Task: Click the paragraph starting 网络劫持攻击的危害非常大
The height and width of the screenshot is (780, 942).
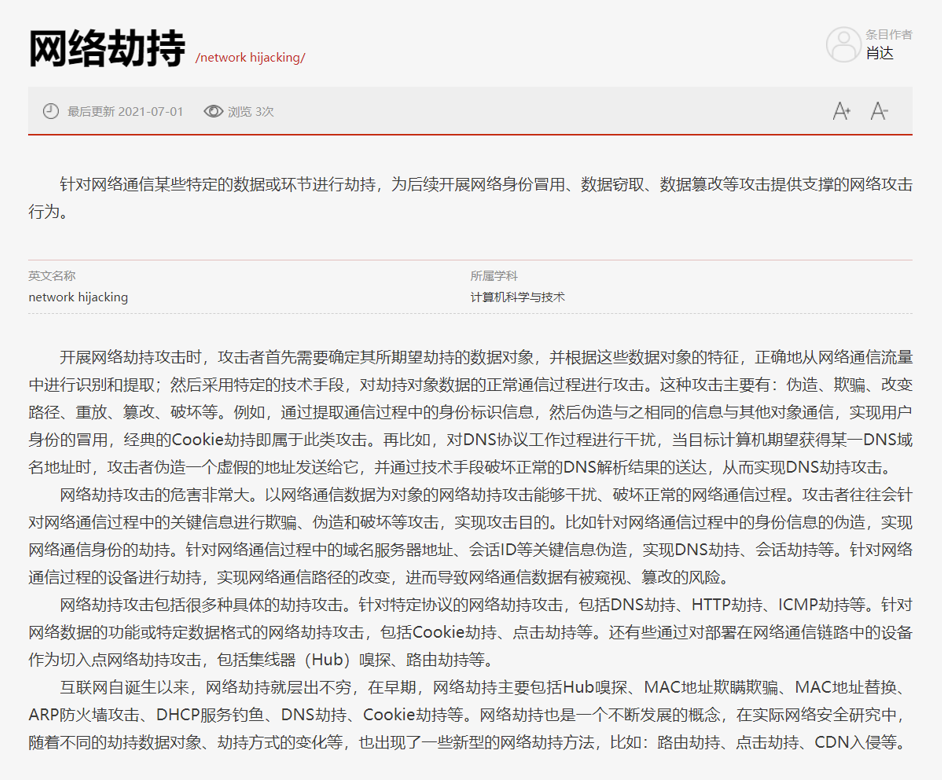Action: [x=470, y=536]
